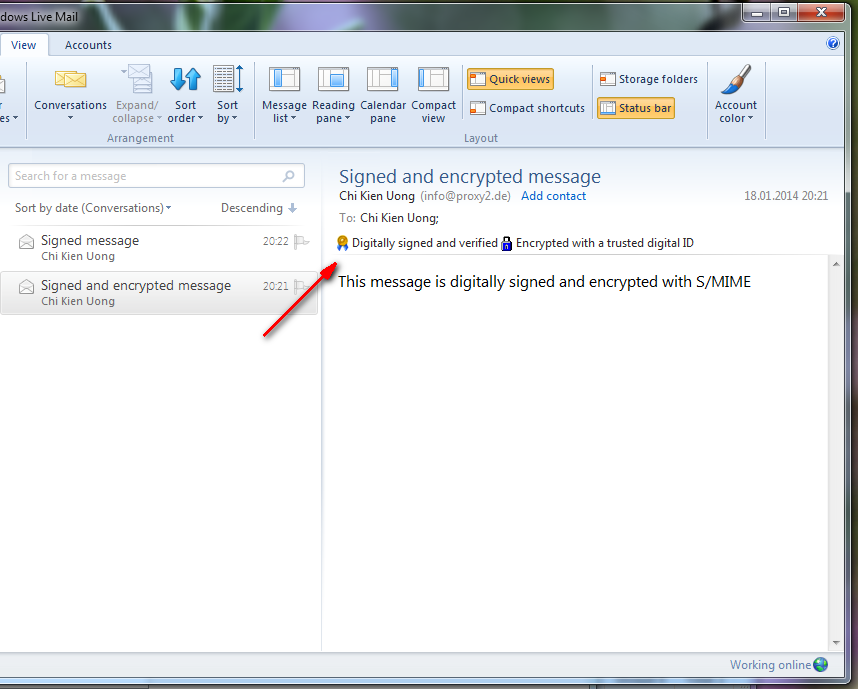Viewport: 858px width, 689px height.
Task: Click the Help question mark icon
Action: [x=833, y=43]
